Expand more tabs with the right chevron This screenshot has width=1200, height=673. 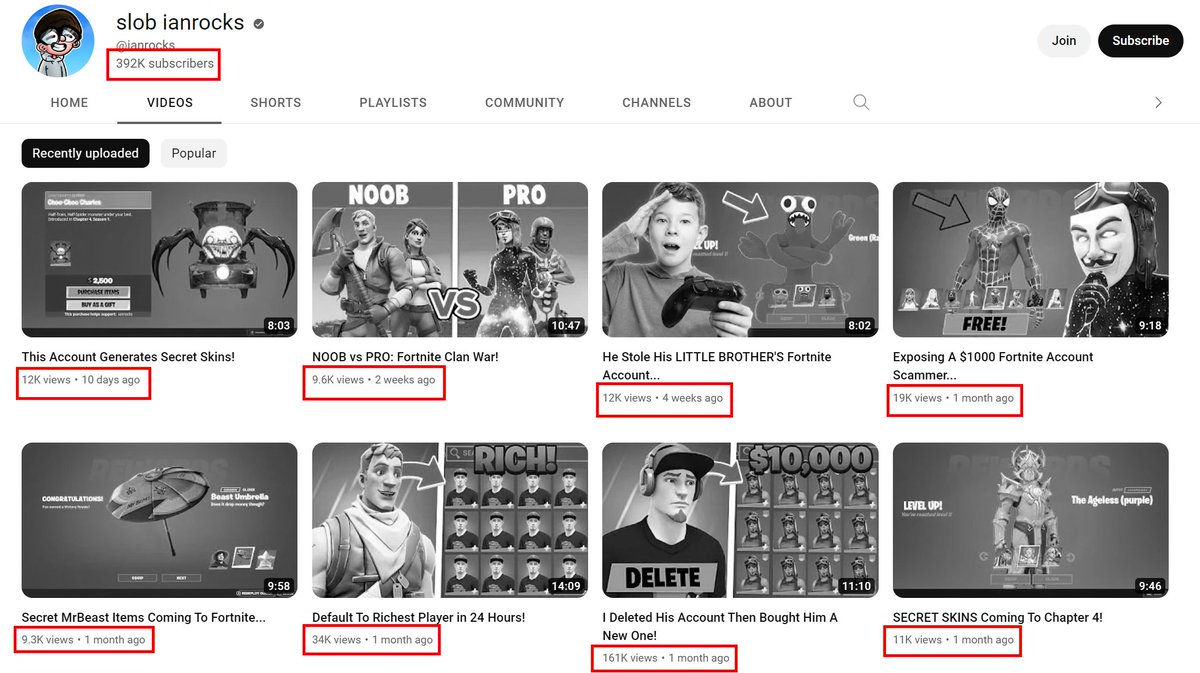click(x=1158, y=102)
